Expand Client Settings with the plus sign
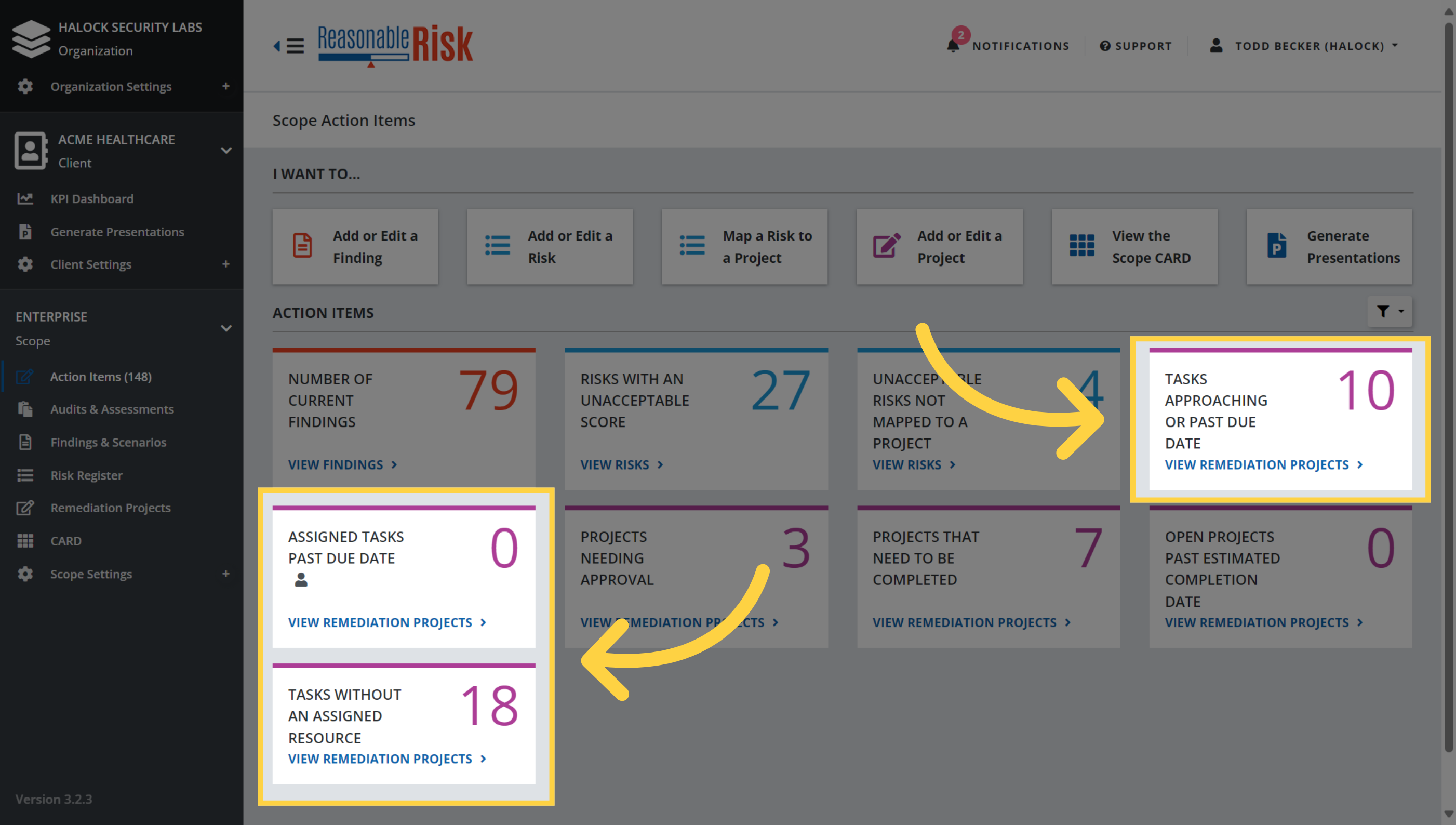Screen dimensions: 1456x825 (226, 264)
